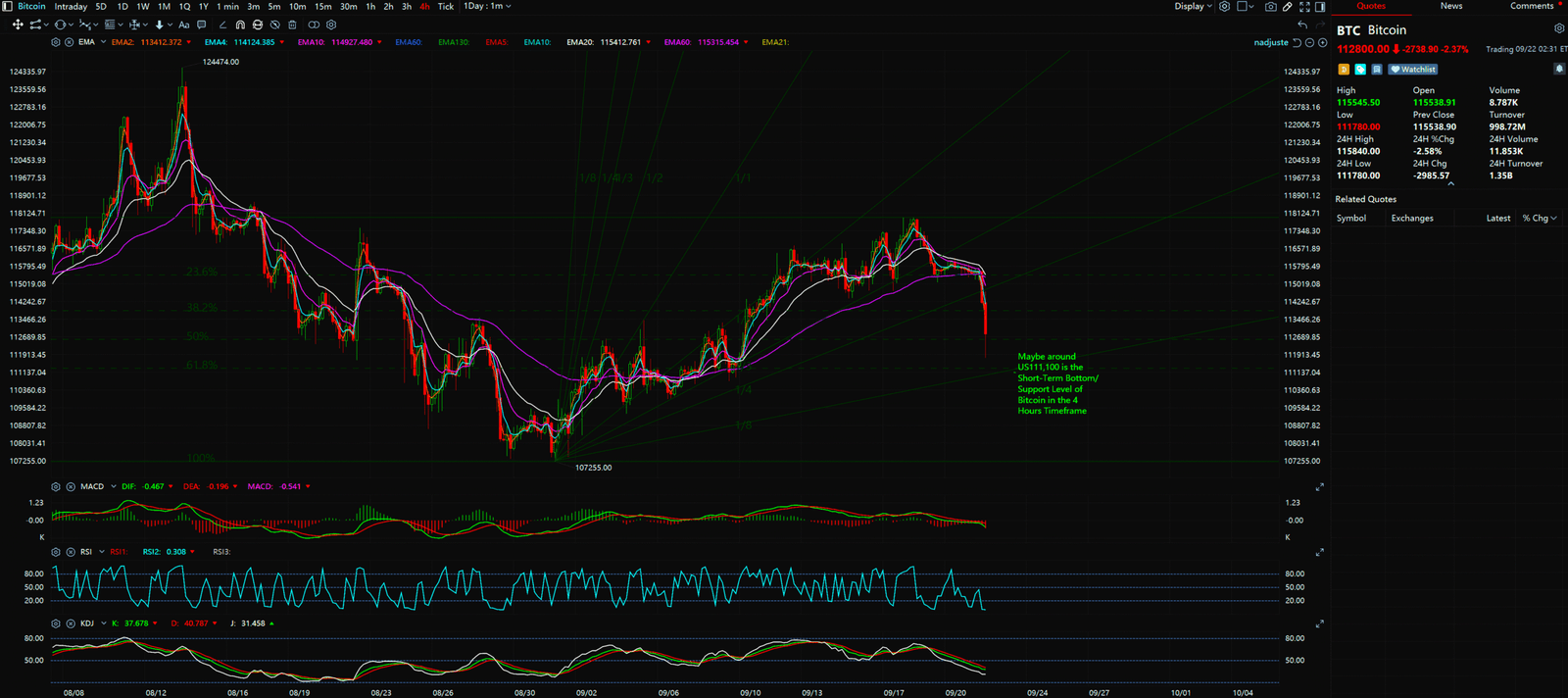Reset the chart zoom level
1568x698 pixels.
[1297, 43]
